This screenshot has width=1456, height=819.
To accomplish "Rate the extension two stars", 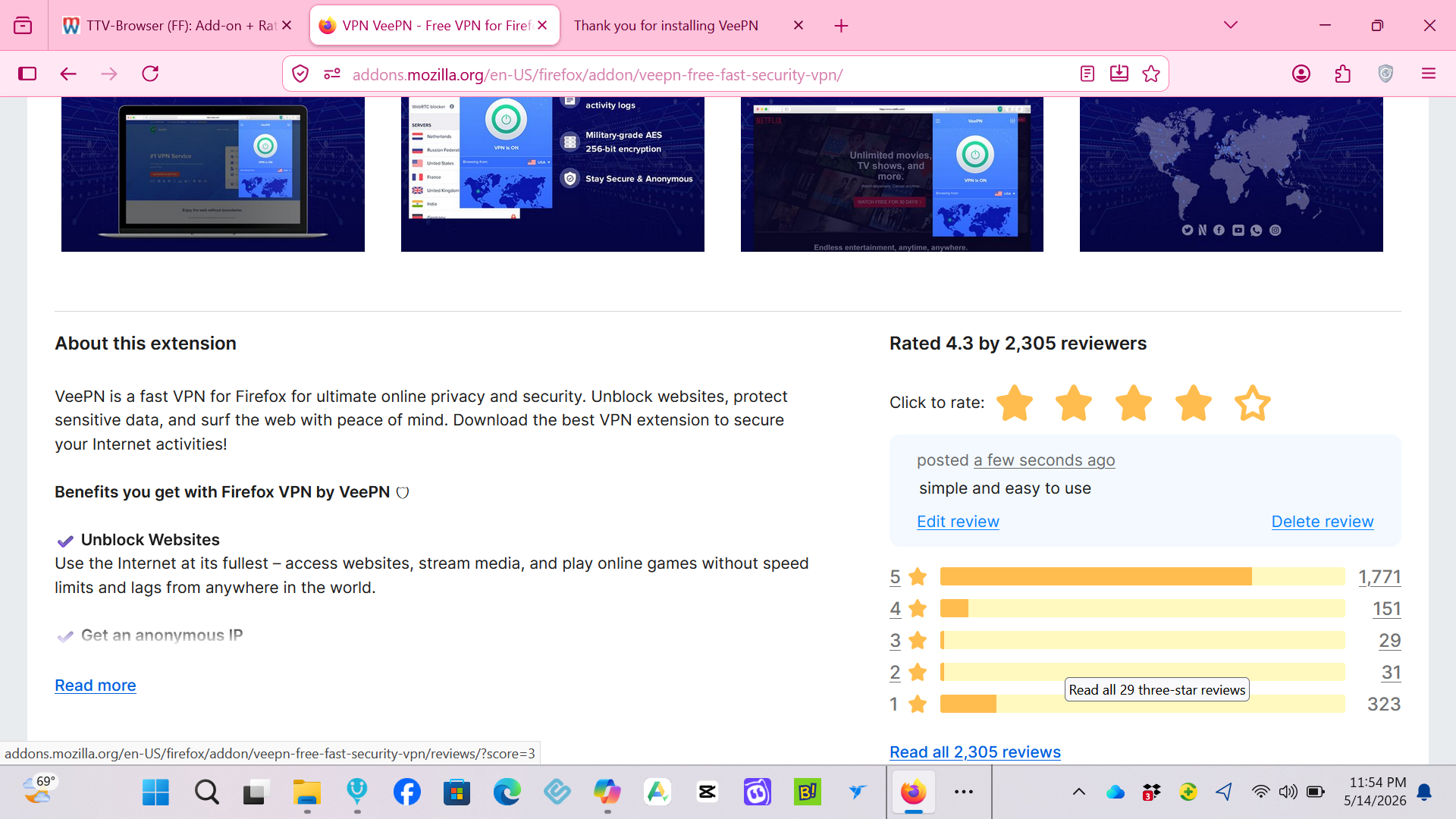I will tap(1074, 403).
